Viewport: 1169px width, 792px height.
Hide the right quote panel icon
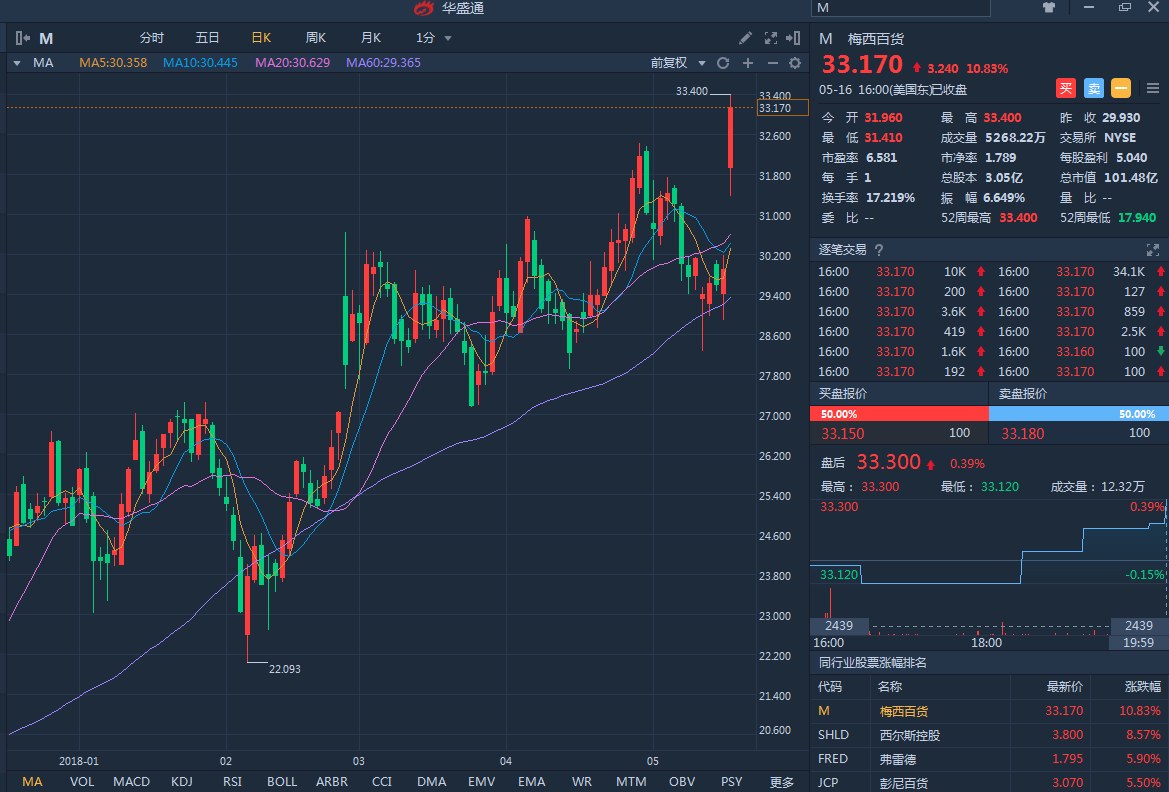coord(794,38)
